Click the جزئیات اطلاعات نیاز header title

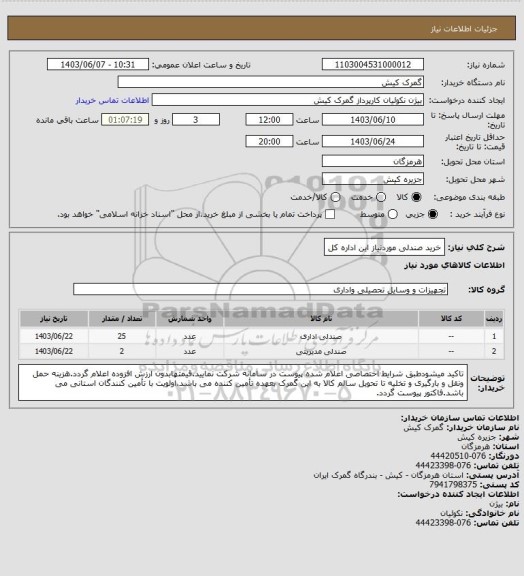click(x=464, y=29)
